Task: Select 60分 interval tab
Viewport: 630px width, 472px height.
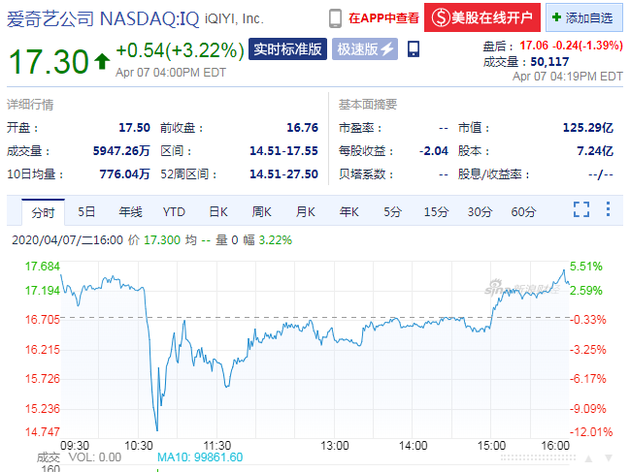Action: [x=524, y=212]
